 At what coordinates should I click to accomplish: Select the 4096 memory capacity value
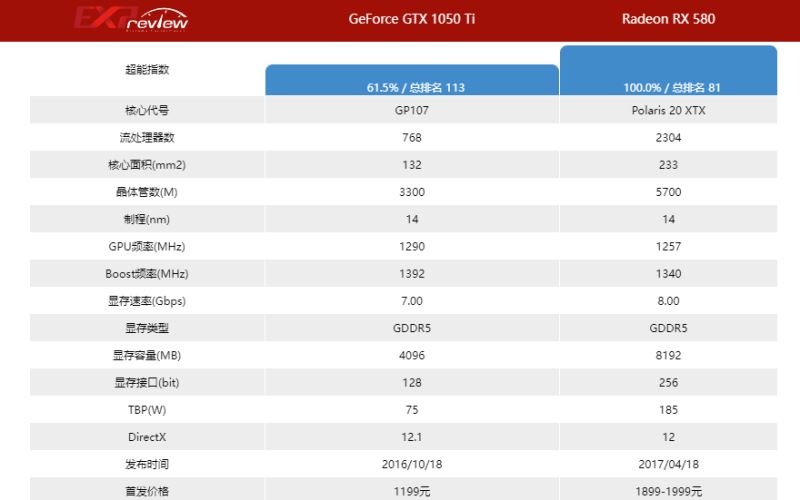(x=412, y=356)
